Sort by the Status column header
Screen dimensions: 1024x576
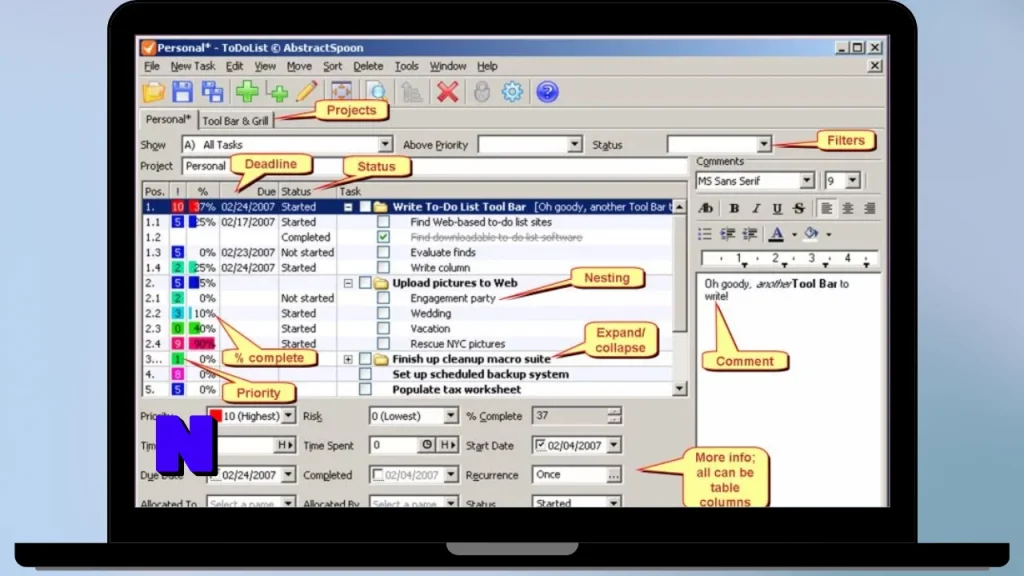click(x=308, y=191)
